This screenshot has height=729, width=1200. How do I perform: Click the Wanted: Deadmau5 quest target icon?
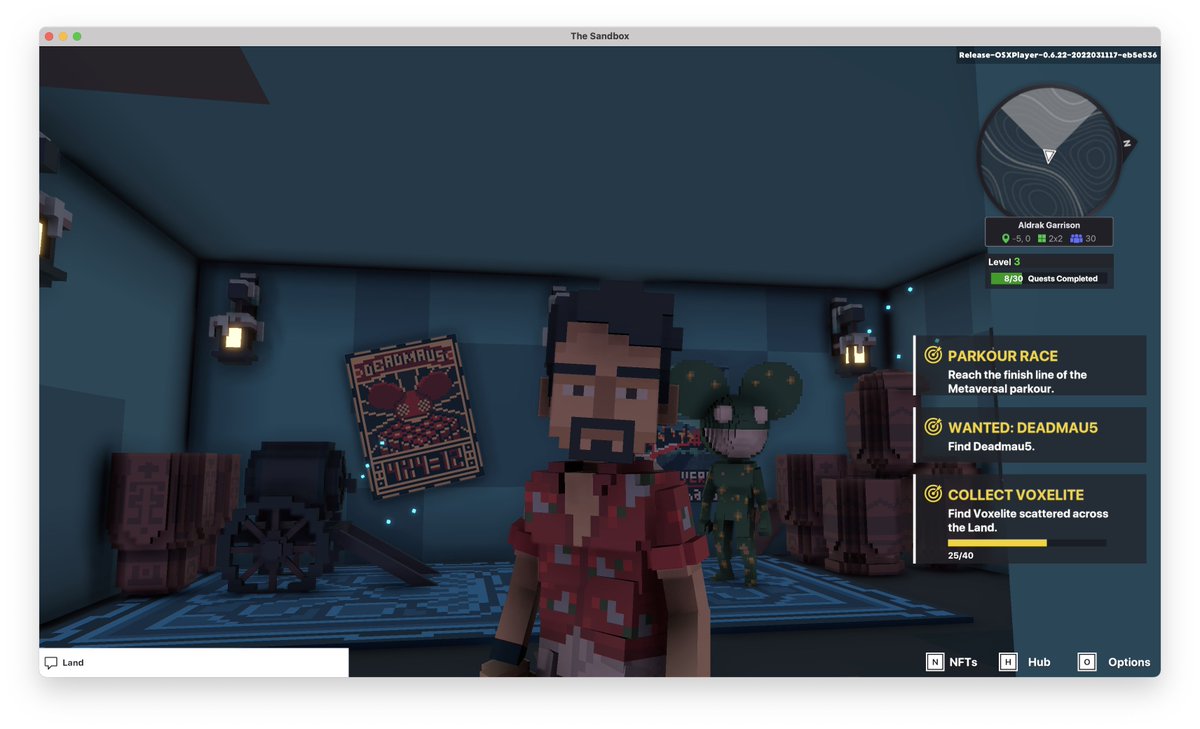(x=933, y=427)
